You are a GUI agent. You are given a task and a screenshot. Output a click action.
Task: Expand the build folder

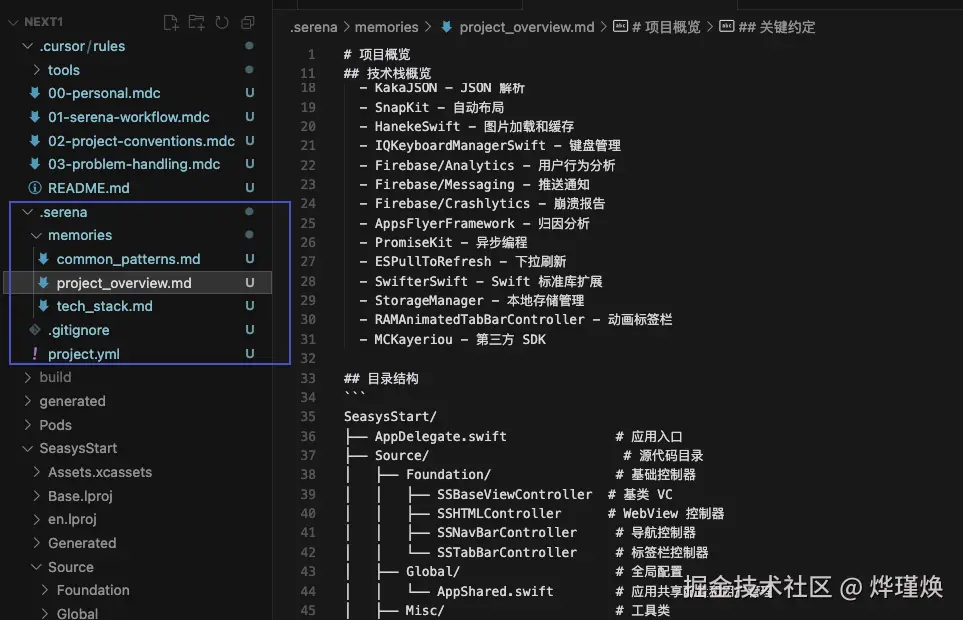point(27,377)
